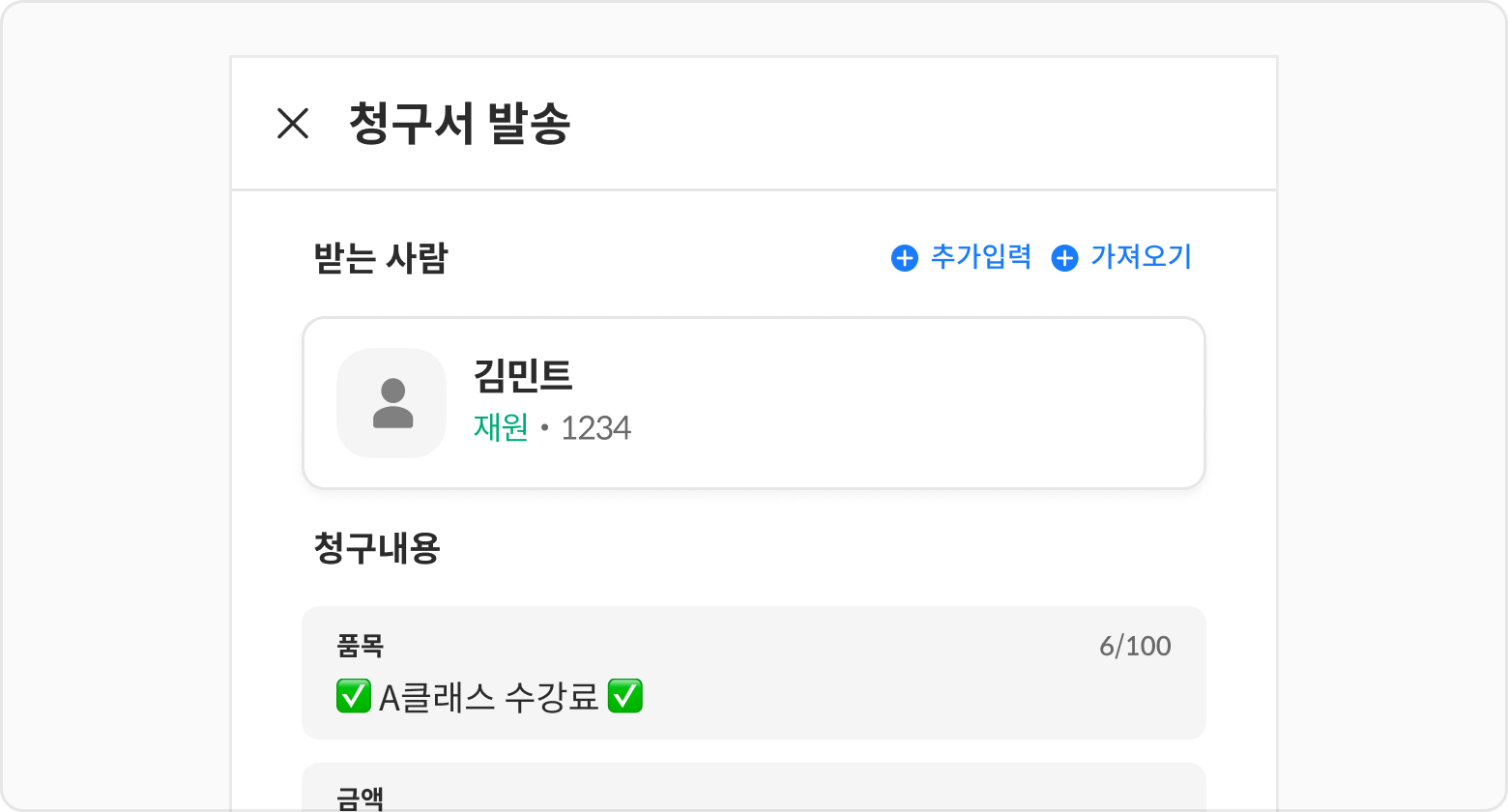The height and width of the screenshot is (812, 1508).
Task: Tap the 추가입력 link text
Action: tap(980, 257)
